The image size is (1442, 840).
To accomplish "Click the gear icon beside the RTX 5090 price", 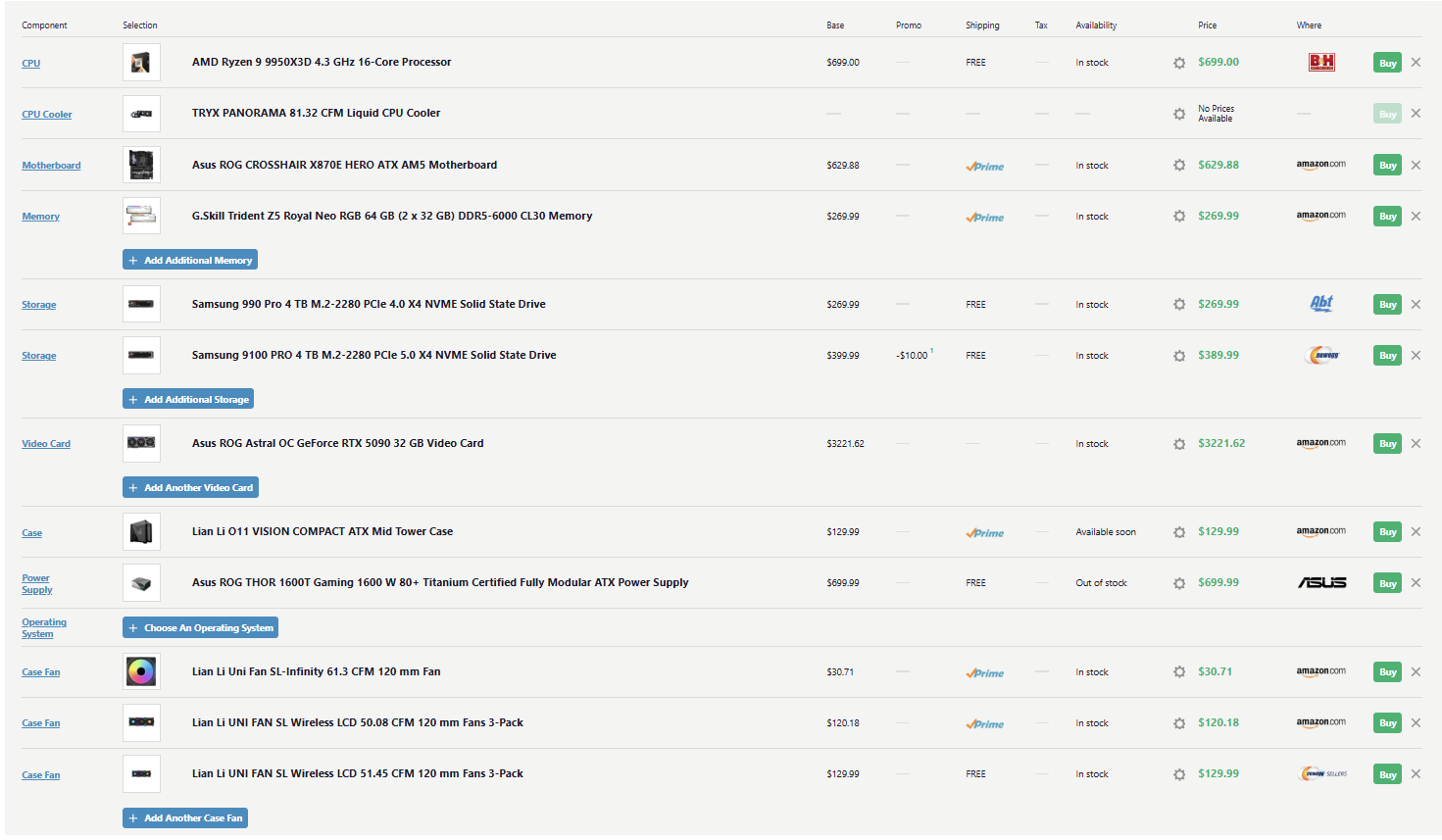I will tap(1179, 444).
